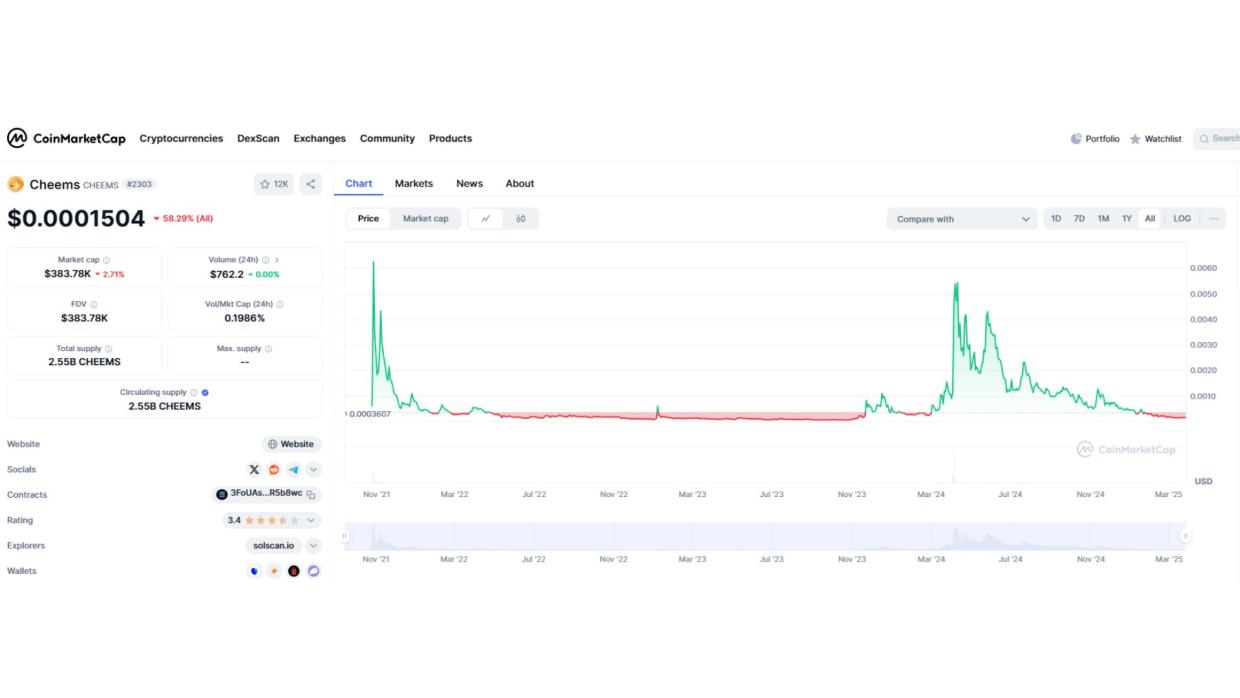Click the Max. supply info icon
Viewport: 1240px width, 698px height.
[x=268, y=349]
